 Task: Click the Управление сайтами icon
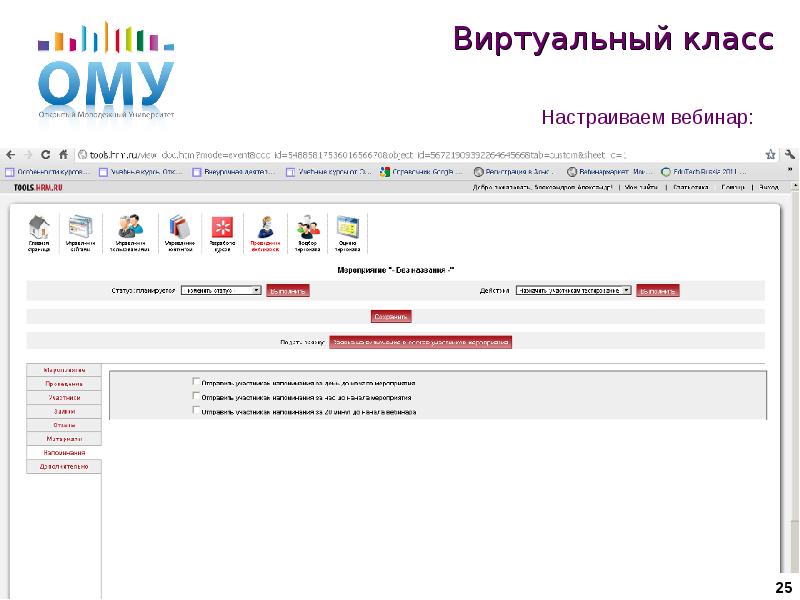[79, 229]
